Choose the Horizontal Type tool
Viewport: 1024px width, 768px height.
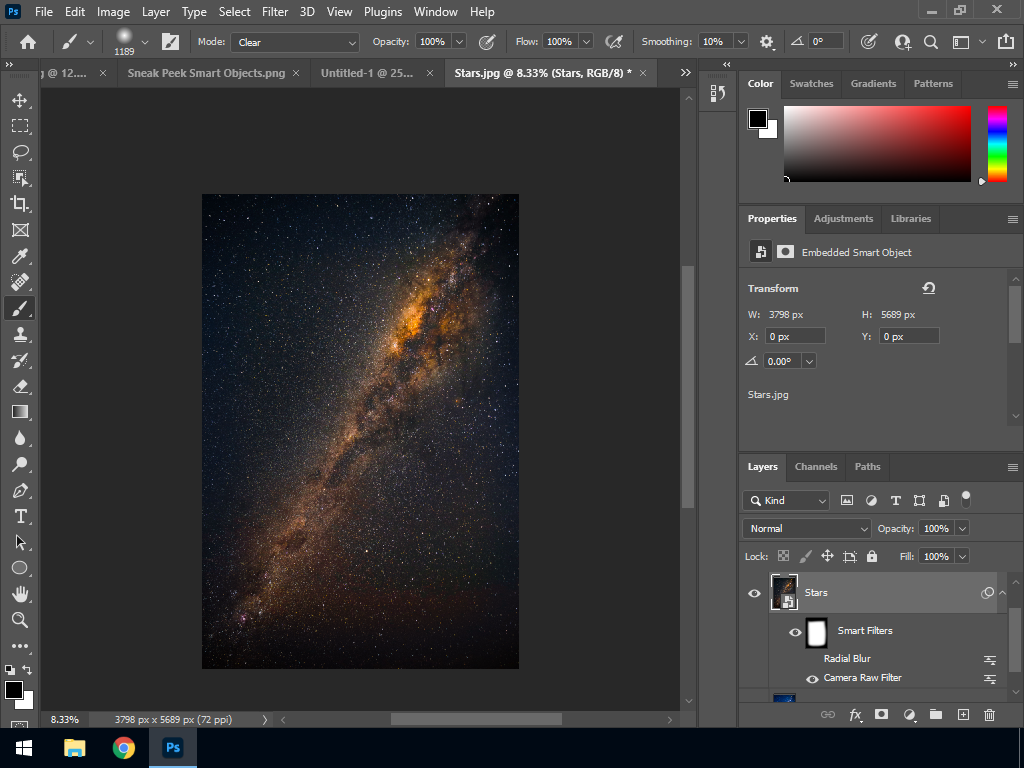pyautogui.click(x=20, y=516)
